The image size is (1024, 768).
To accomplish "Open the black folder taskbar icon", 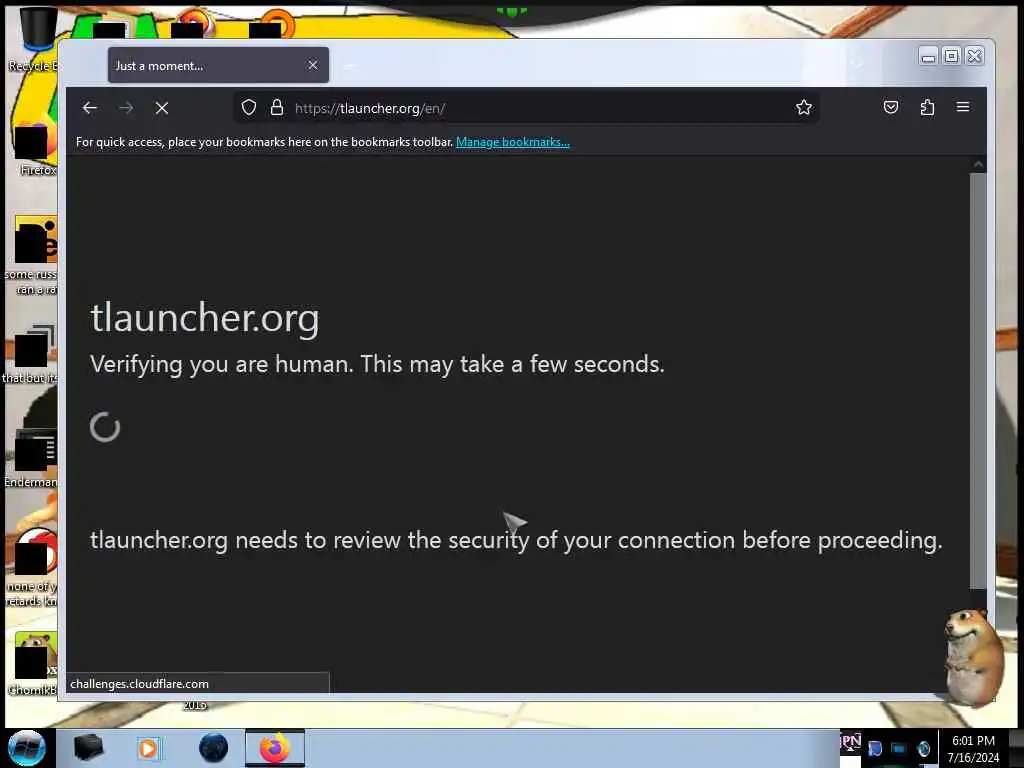I will [x=88, y=748].
